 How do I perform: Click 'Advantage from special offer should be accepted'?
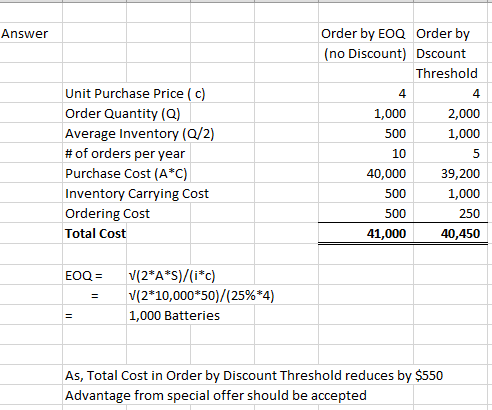(216, 396)
